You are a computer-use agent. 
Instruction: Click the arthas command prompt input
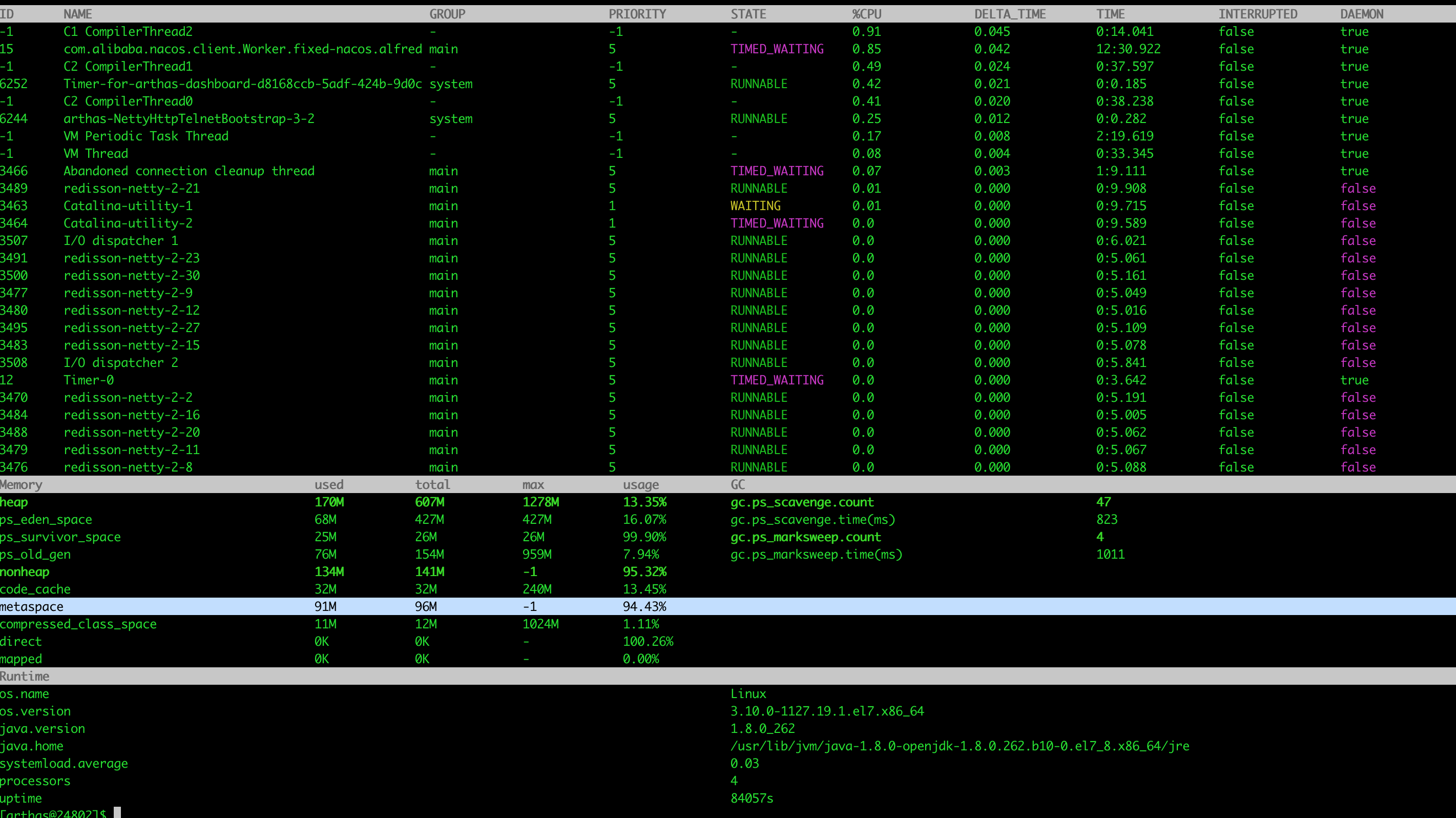pyautogui.click(x=117, y=813)
